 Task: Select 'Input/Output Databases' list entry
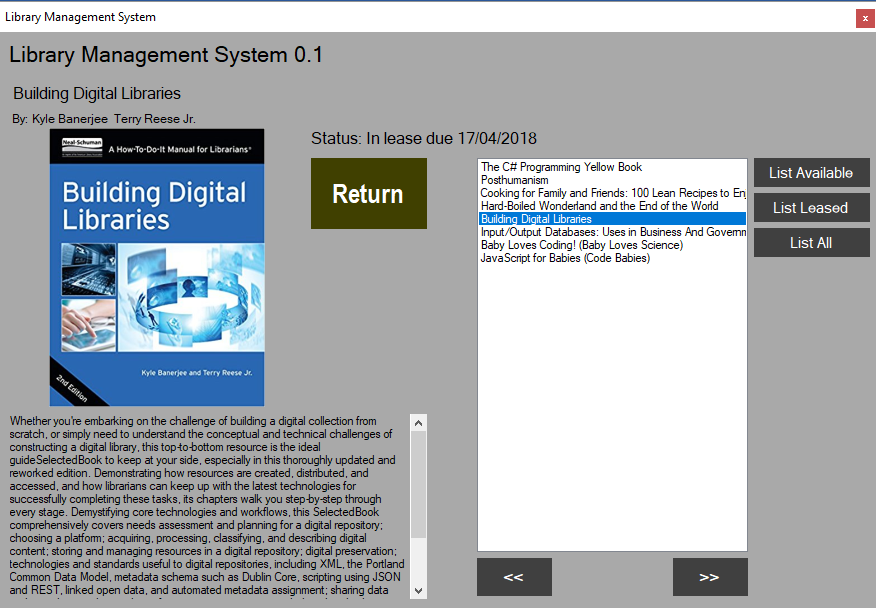pos(612,232)
